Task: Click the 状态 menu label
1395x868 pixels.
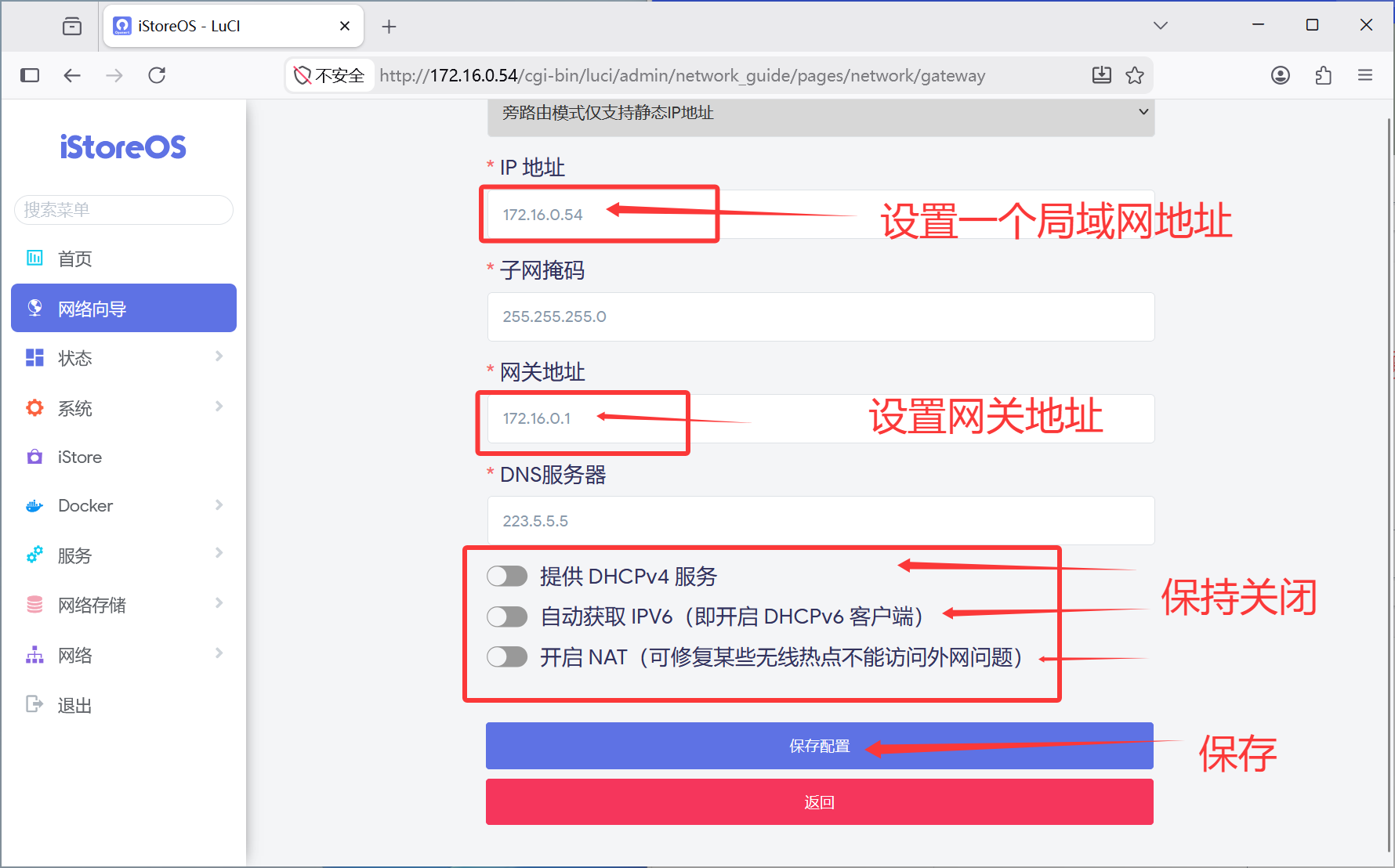Action: [75, 359]
